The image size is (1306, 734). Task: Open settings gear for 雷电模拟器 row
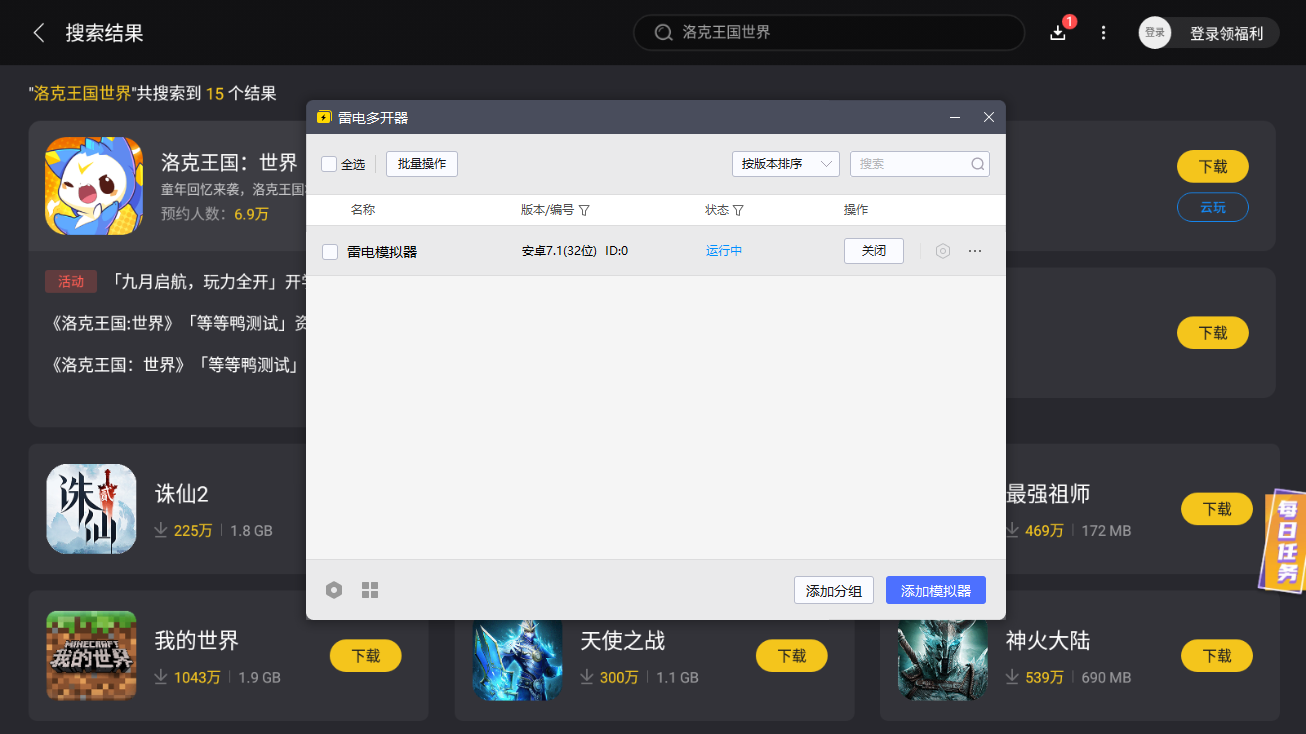(x=942, y=251)
